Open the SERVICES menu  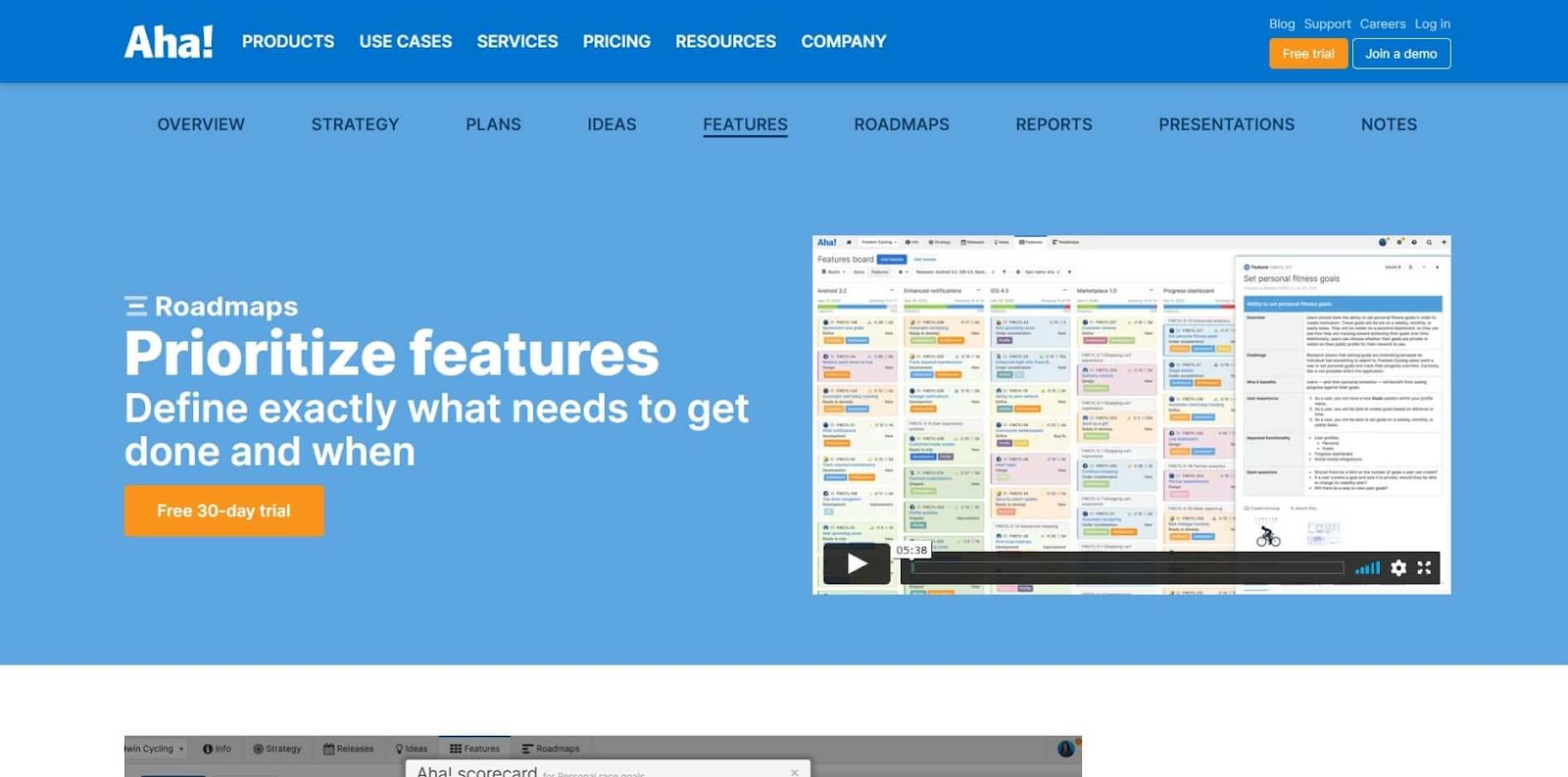(x=517, y=41)
